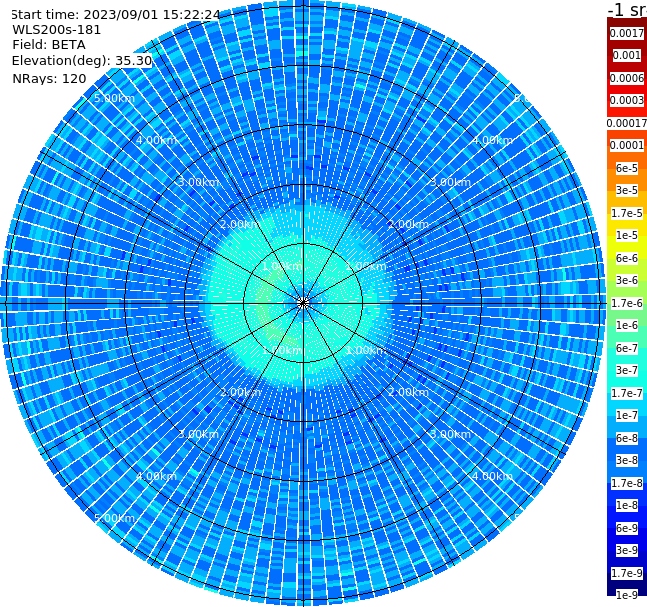Click the 3.00km range label in northeast quadrant

click(450, 182)
